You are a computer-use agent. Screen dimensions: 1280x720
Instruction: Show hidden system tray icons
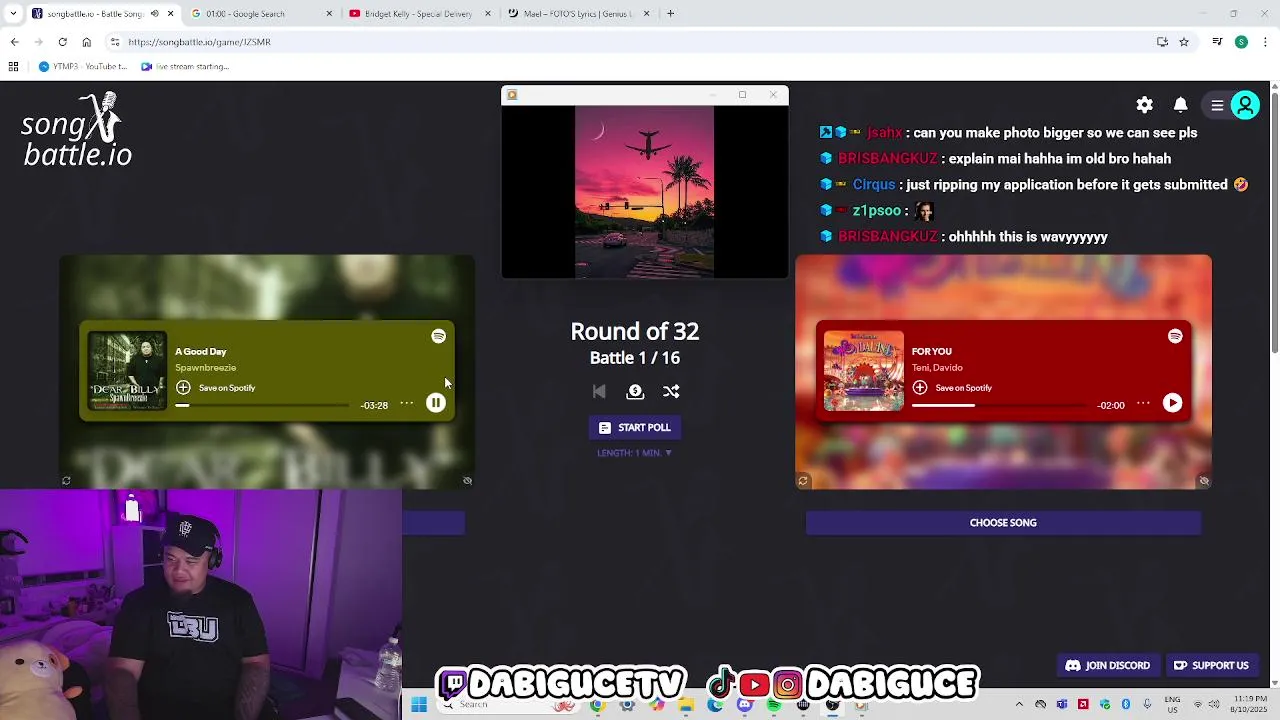[1019, 704]
